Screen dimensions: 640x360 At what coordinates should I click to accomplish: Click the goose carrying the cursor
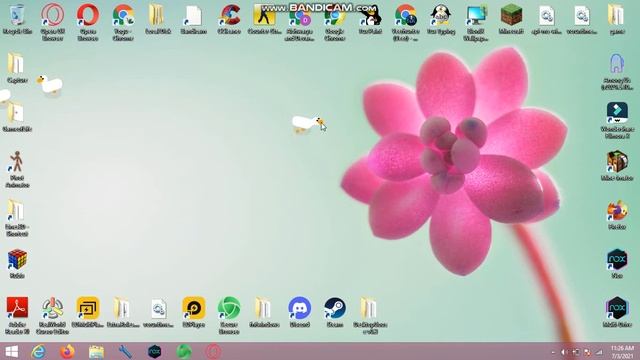coord(307,124)
